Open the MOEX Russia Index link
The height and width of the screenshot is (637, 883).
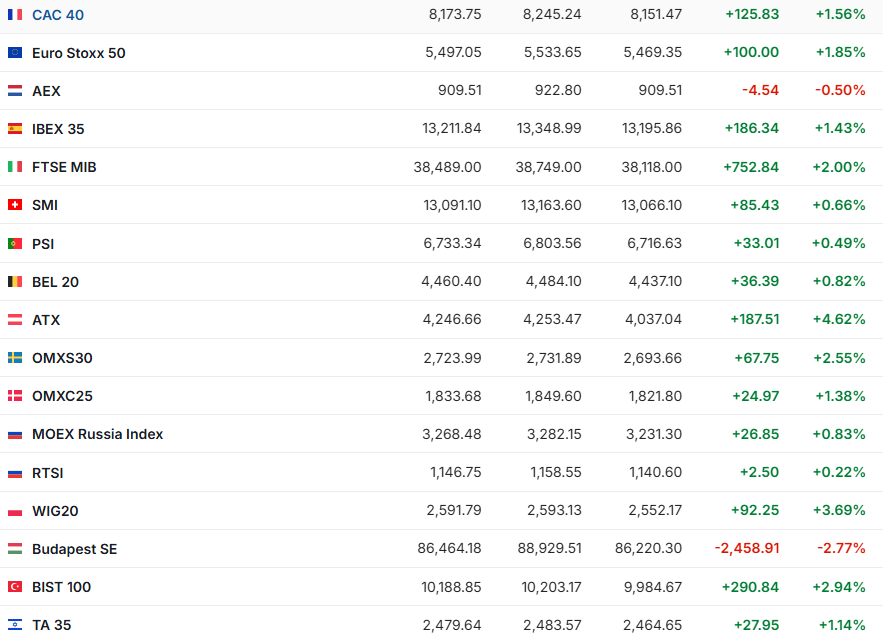97,434
